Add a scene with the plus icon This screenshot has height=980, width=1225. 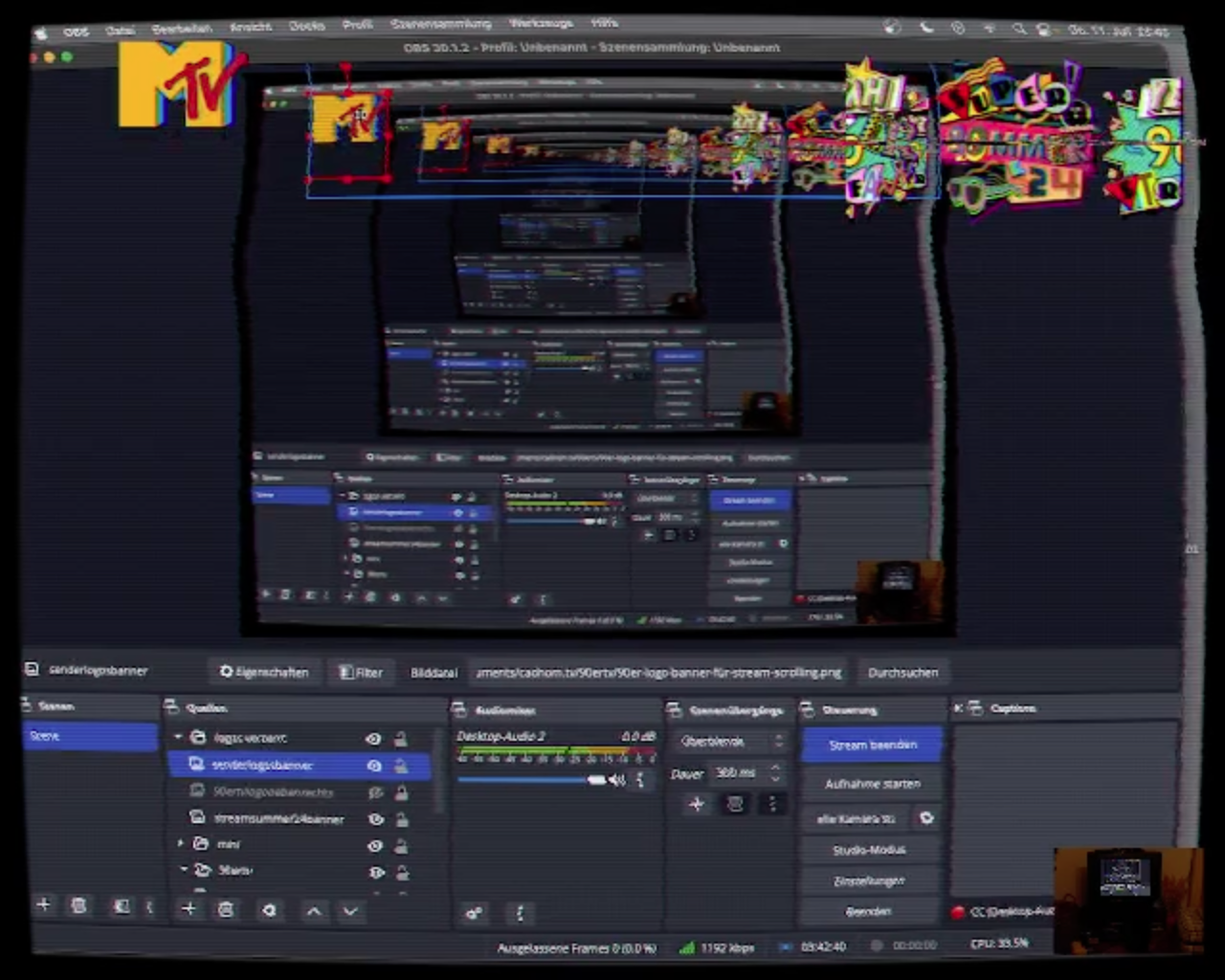[43, 904]
